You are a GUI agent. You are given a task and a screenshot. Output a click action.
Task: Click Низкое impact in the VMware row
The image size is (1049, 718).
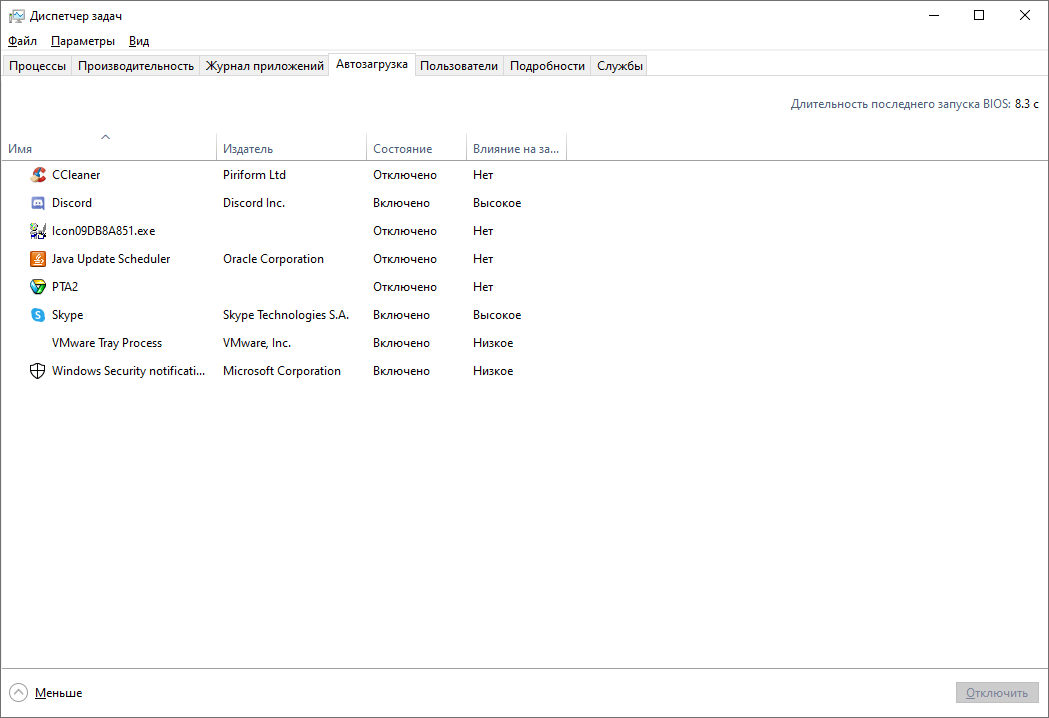[x=493, y=343]
